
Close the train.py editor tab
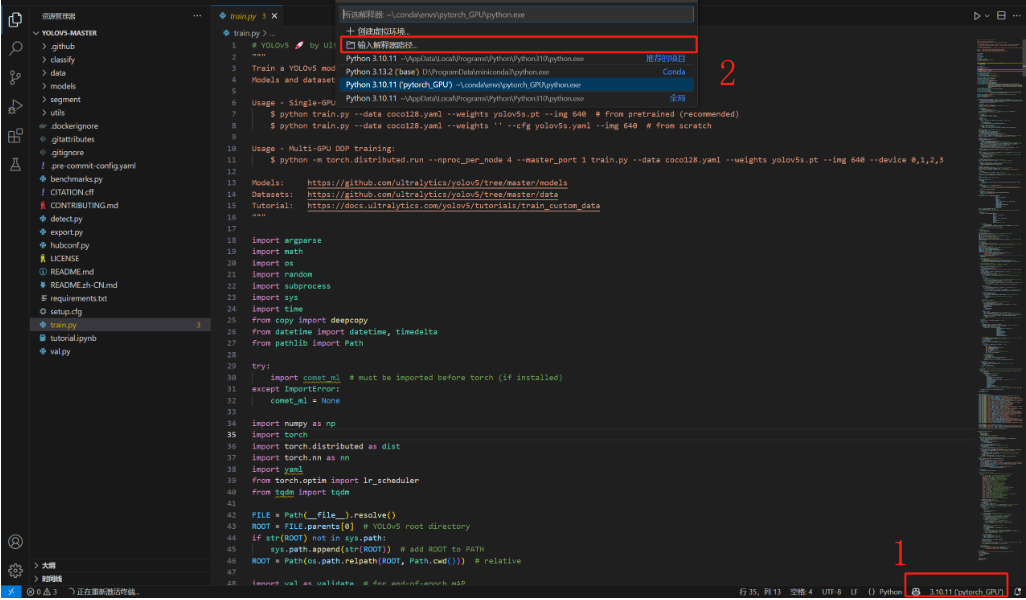(274, 16)
